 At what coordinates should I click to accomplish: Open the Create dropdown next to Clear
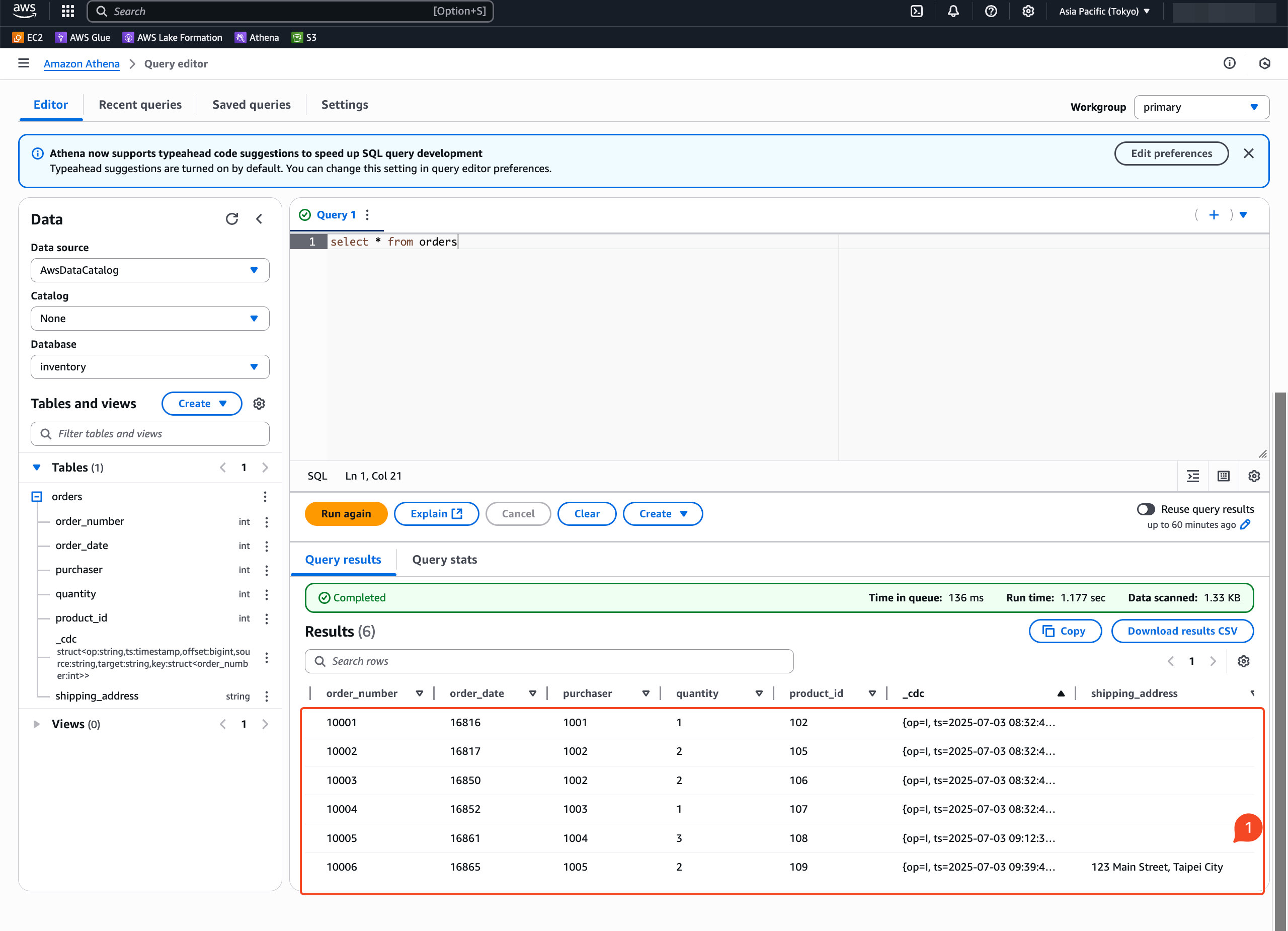point(663,513)
